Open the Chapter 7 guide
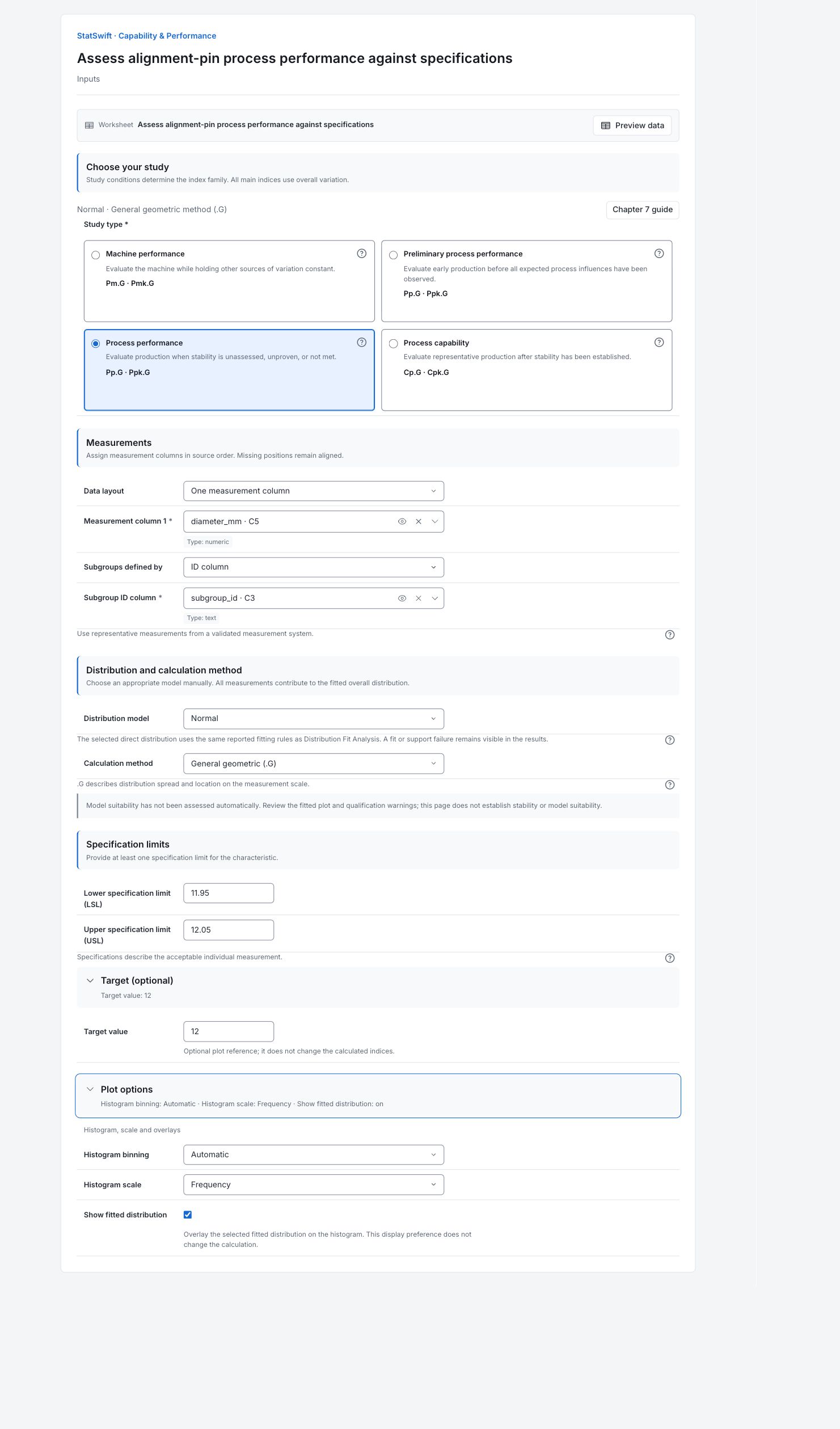 [x=643, y=210]
